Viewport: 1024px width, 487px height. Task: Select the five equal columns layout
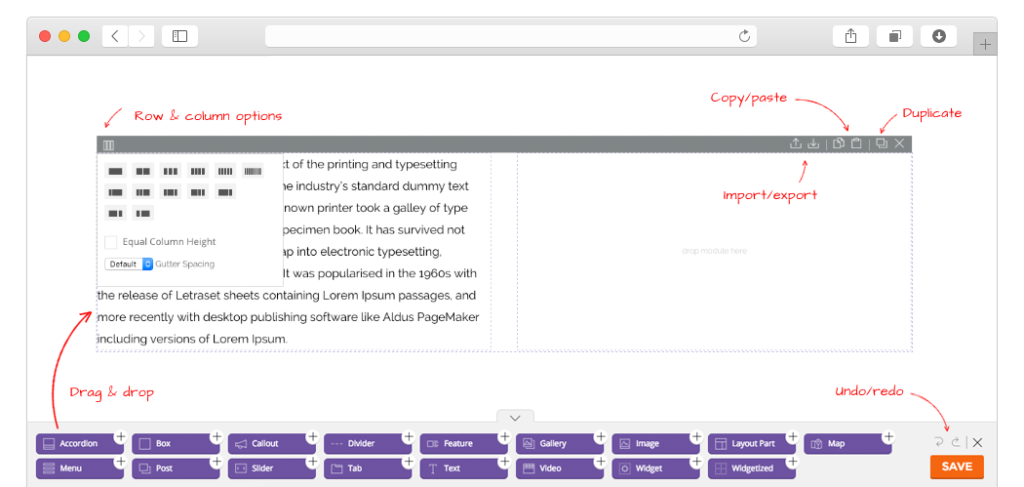pos(225,171)
